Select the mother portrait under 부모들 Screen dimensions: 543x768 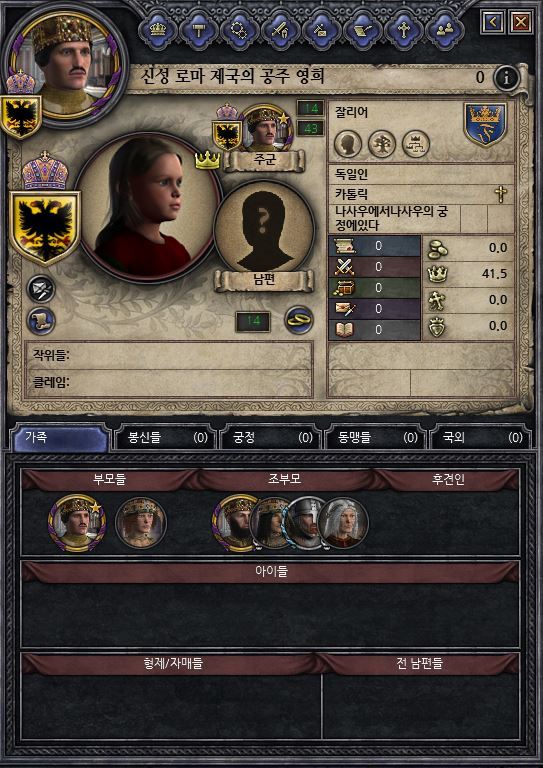141,523
